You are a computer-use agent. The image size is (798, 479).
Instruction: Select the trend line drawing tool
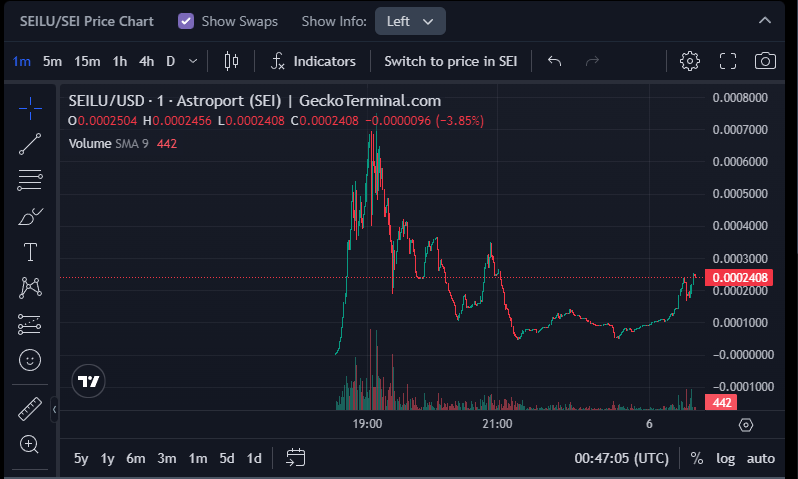pyautogui.click(x=30, y=144)
